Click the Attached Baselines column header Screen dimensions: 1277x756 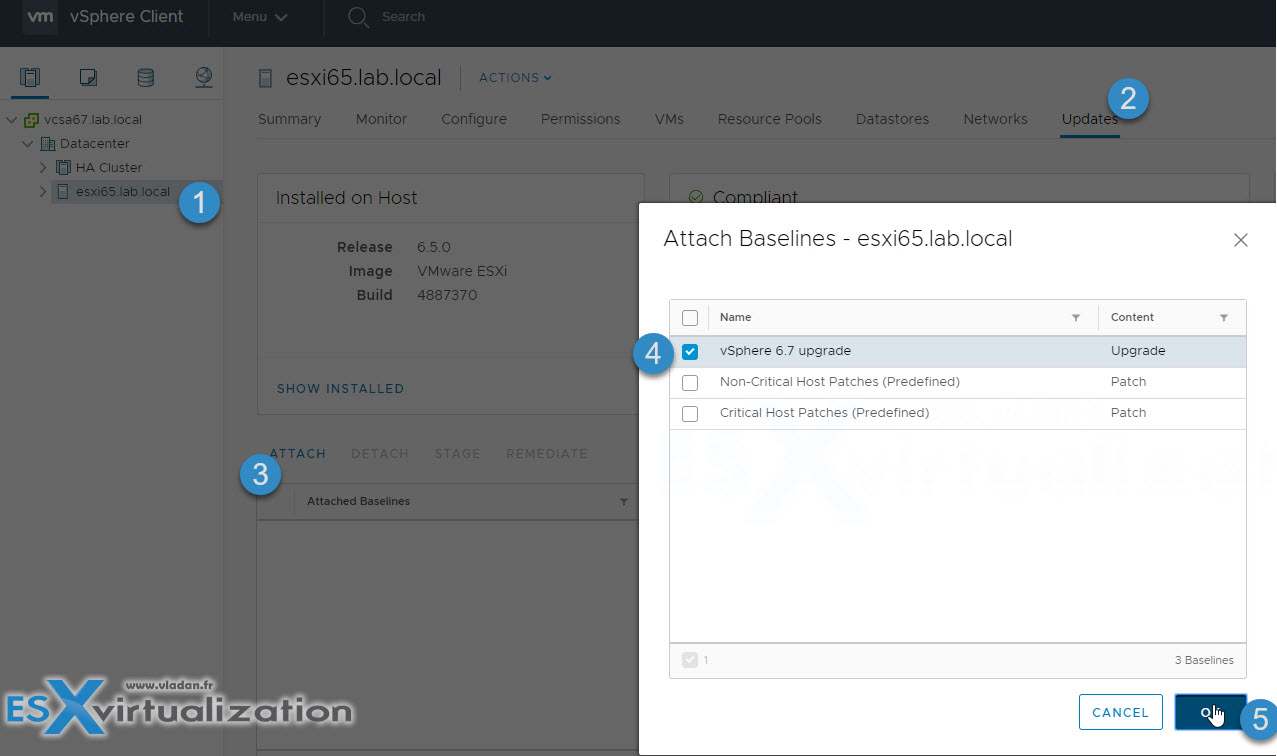click(x=358, y=502)
